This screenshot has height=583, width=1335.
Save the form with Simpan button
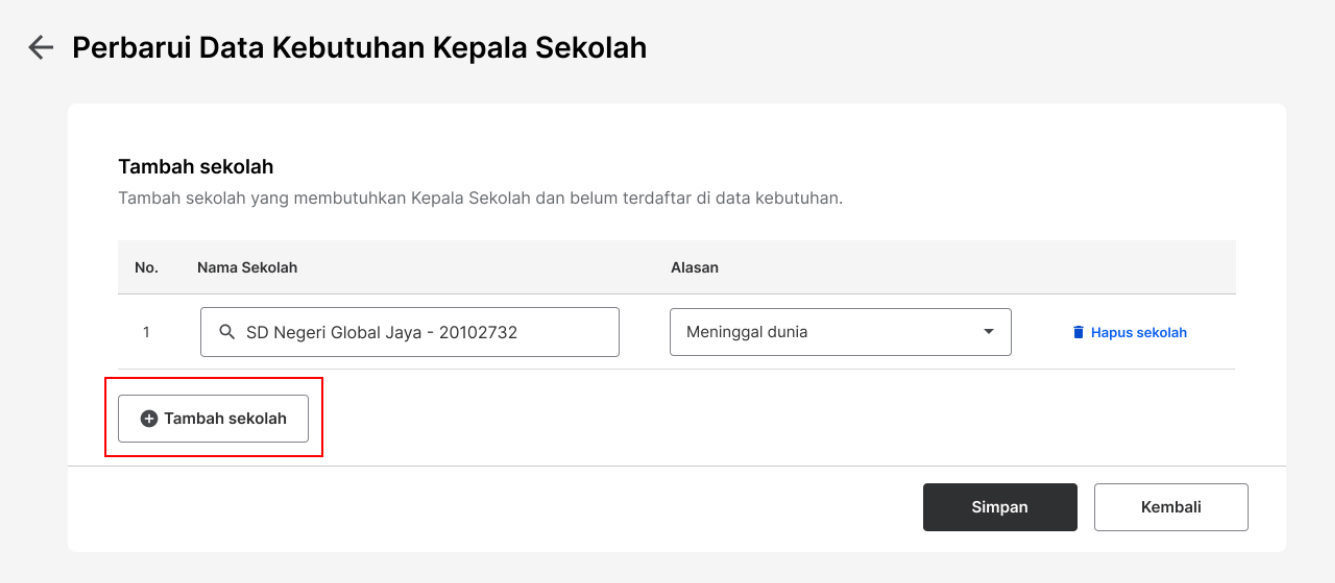[x=1000, y=507]
